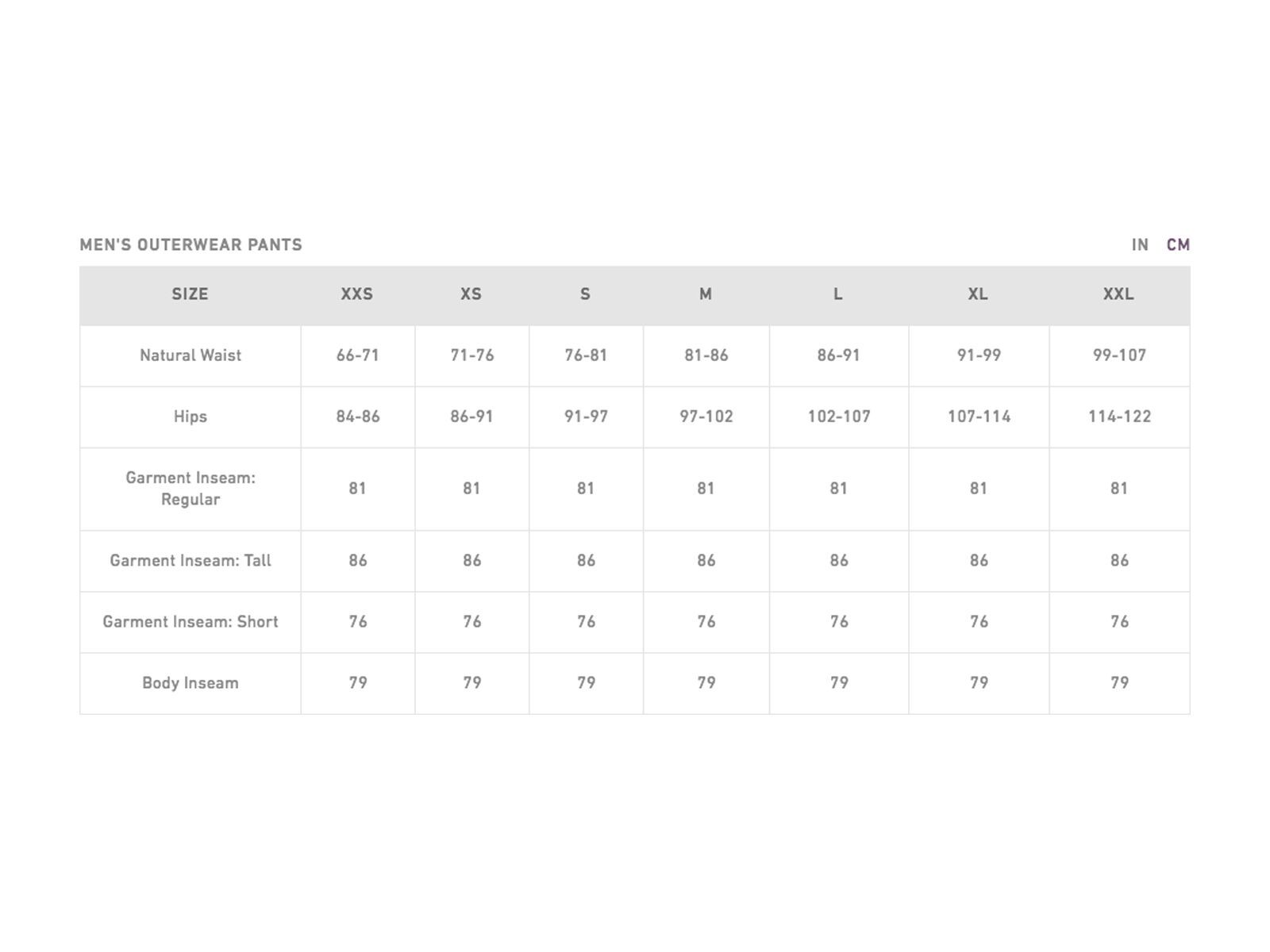Select the XL size column header

[978, 294]
